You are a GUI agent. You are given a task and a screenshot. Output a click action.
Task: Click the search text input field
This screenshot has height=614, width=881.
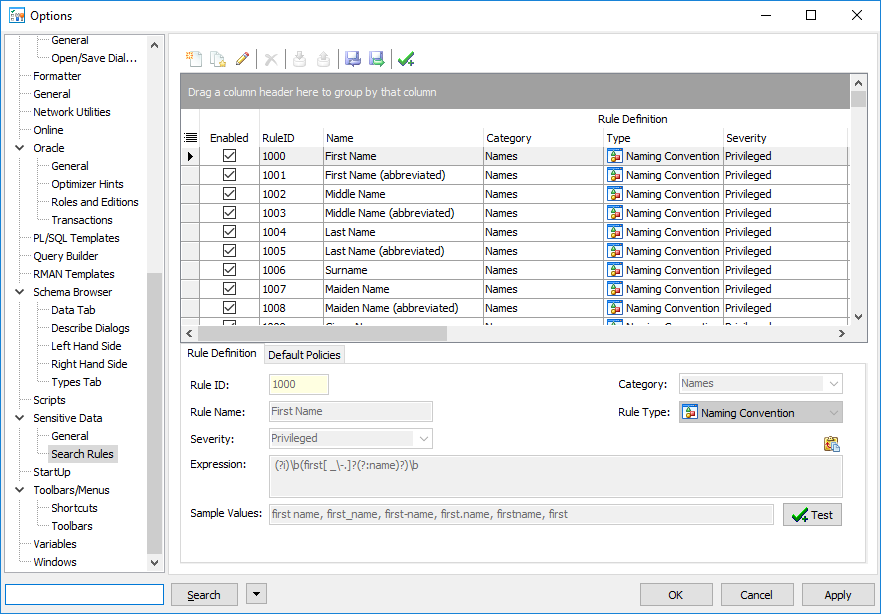pos(84,594)
